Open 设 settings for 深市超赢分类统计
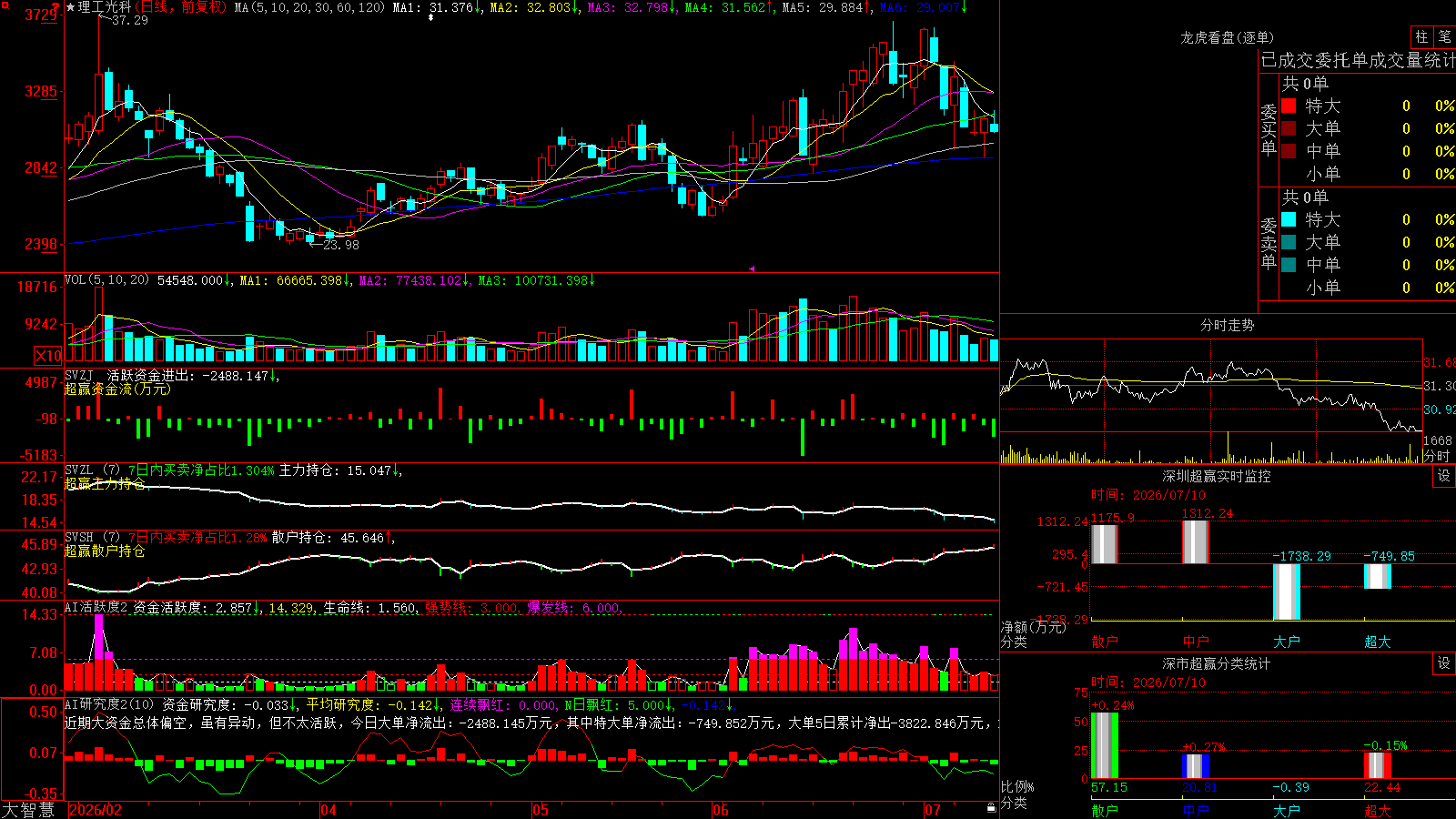The height and width of the screenshot is (819, 1456). click(x=1444, y=663)
